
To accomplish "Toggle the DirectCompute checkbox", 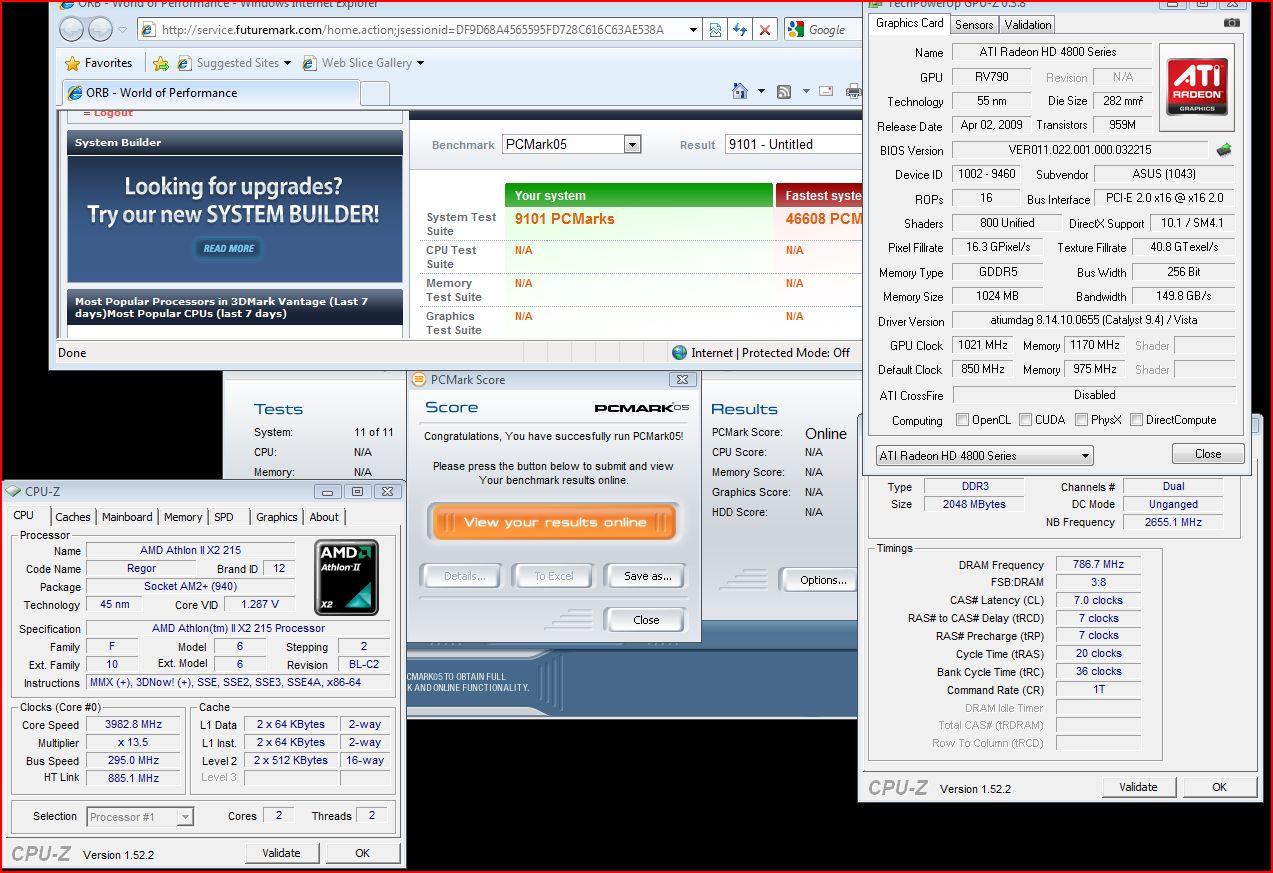I will click(1136, 420).
